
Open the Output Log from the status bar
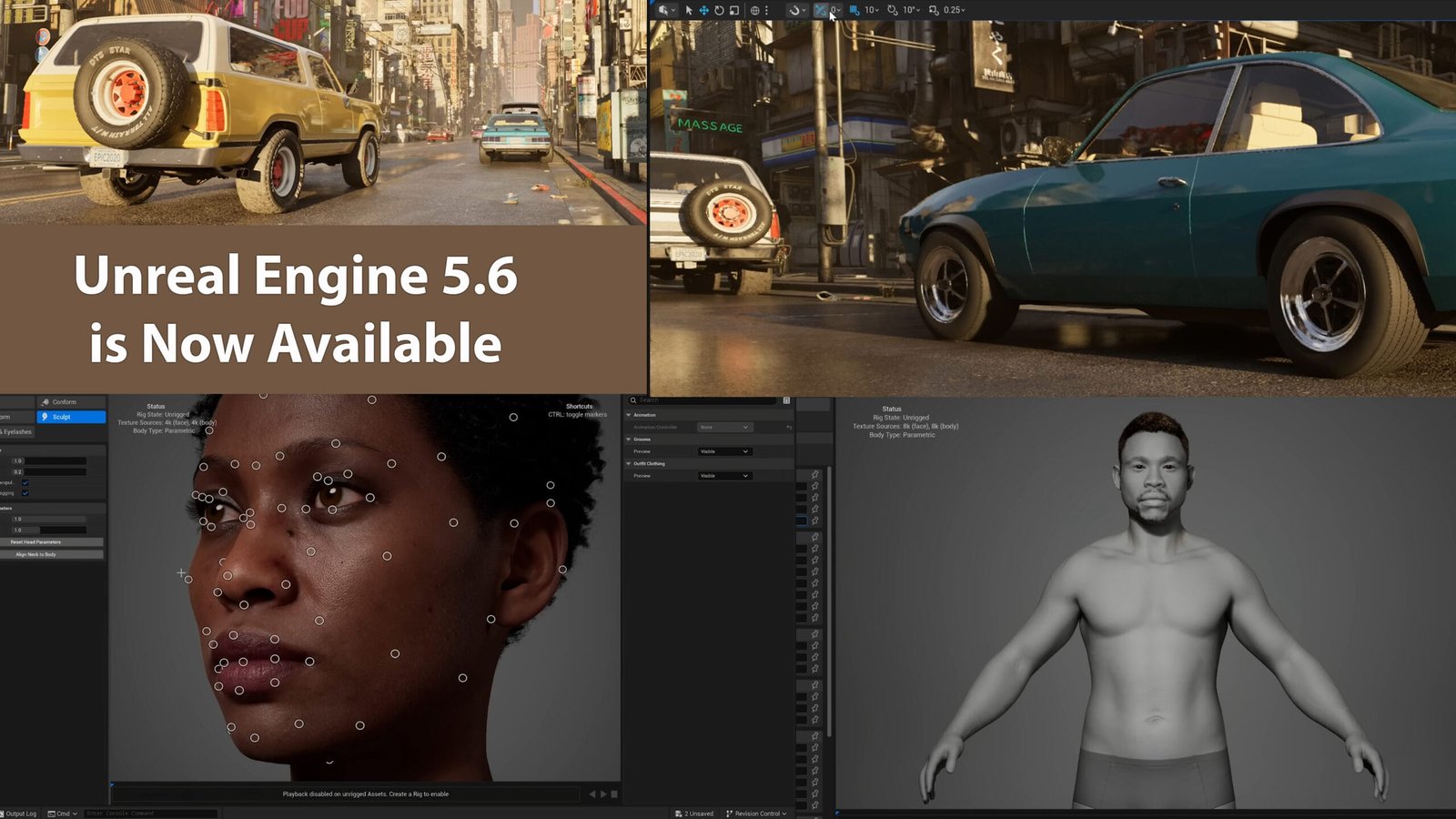point(20,814)
